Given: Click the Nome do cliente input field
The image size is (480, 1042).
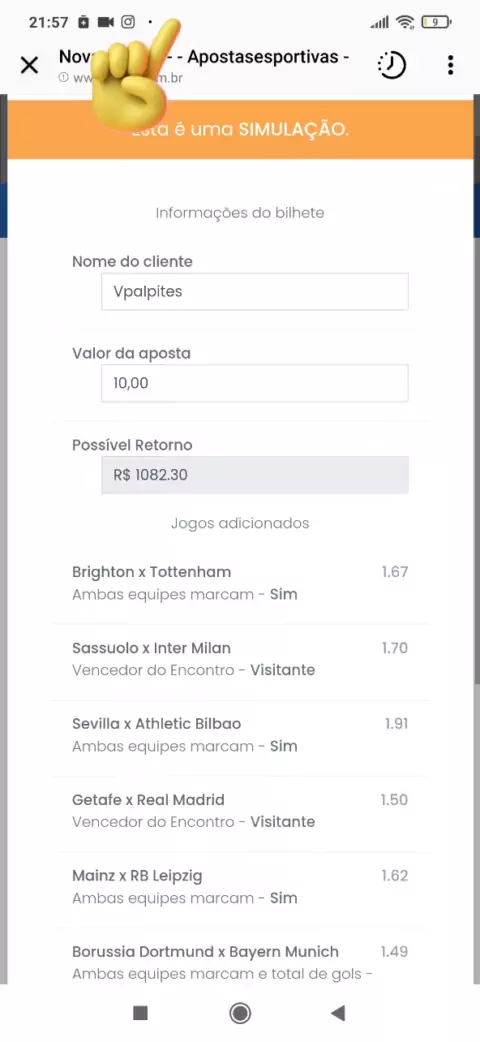Looking at the screenshot, I should coord(255,292).
